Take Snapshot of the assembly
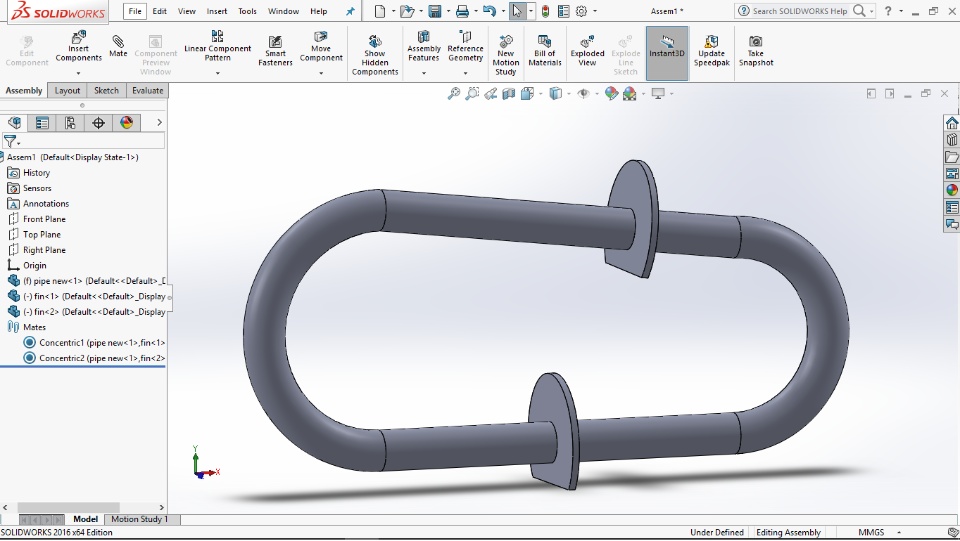960x541 pixels. [756, 50]
